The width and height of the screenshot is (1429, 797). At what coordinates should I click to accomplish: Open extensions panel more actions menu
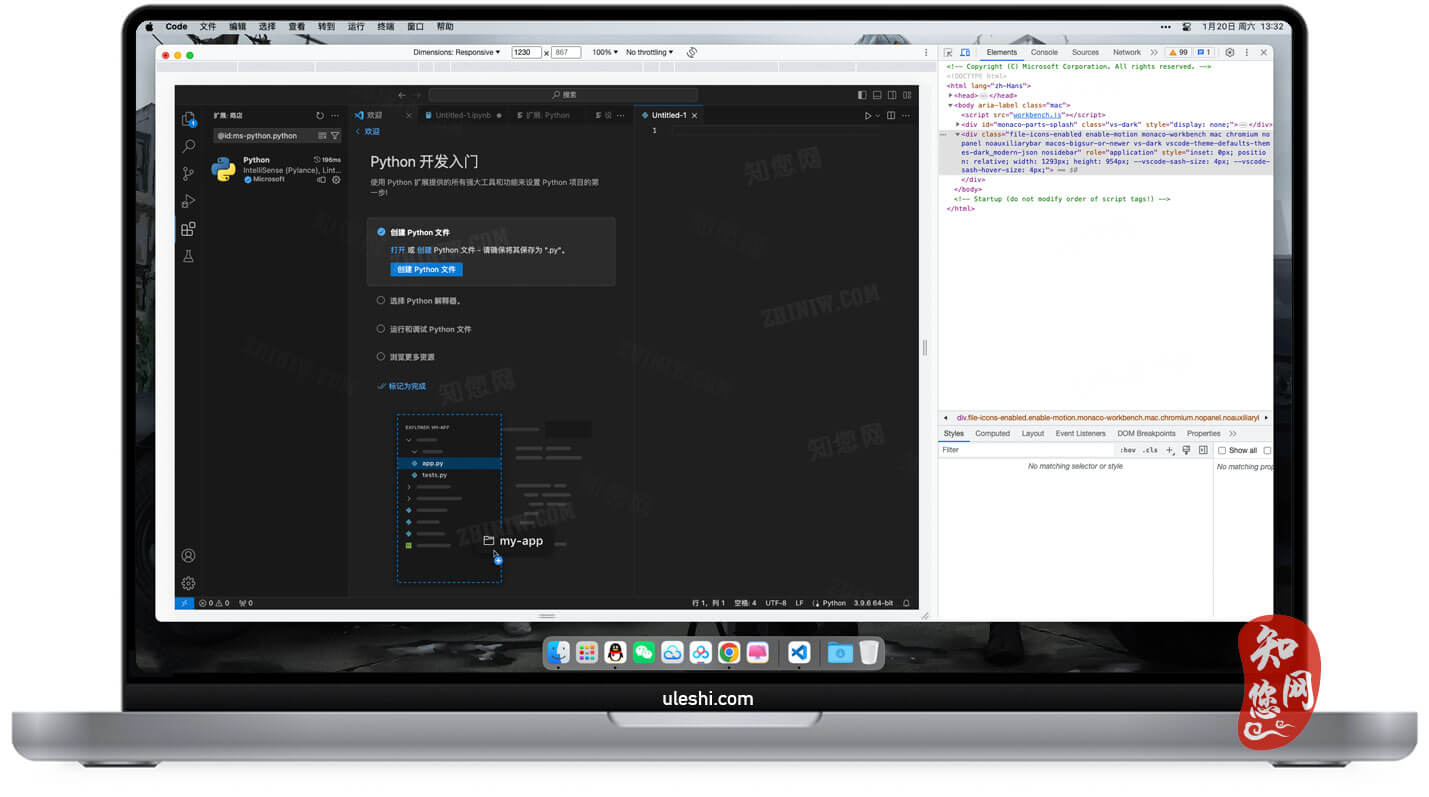pyautogui.click(x=335, y=116)
